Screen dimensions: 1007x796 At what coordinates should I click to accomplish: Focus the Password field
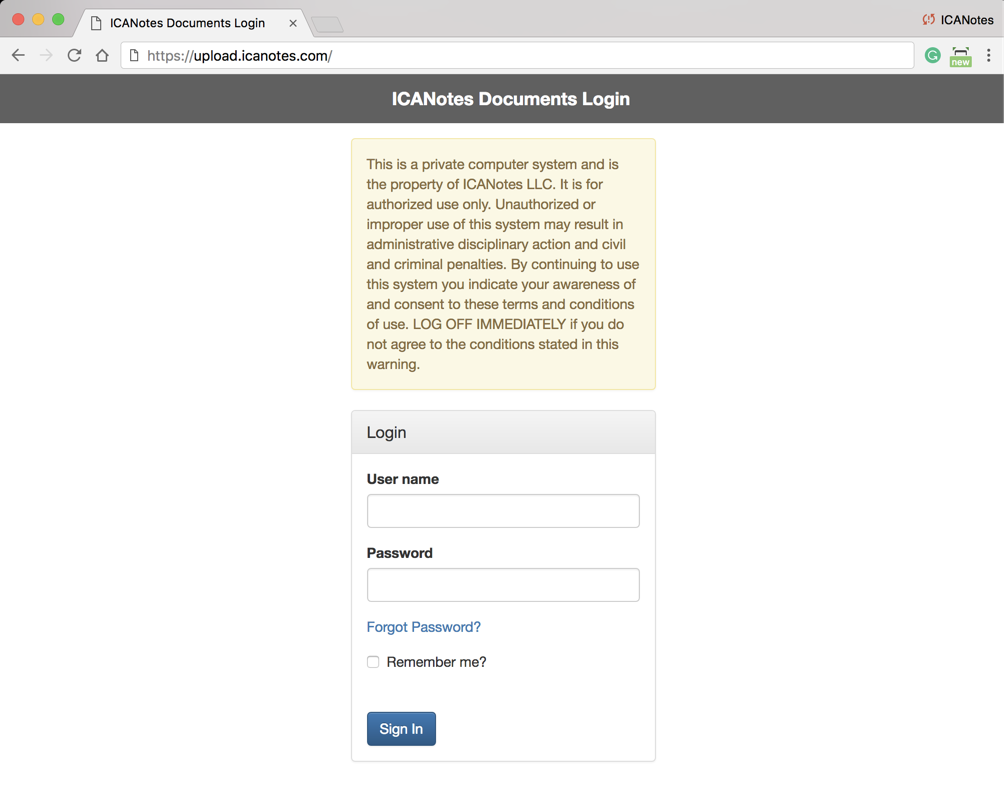pyautogui.click(x=503, y=585)
